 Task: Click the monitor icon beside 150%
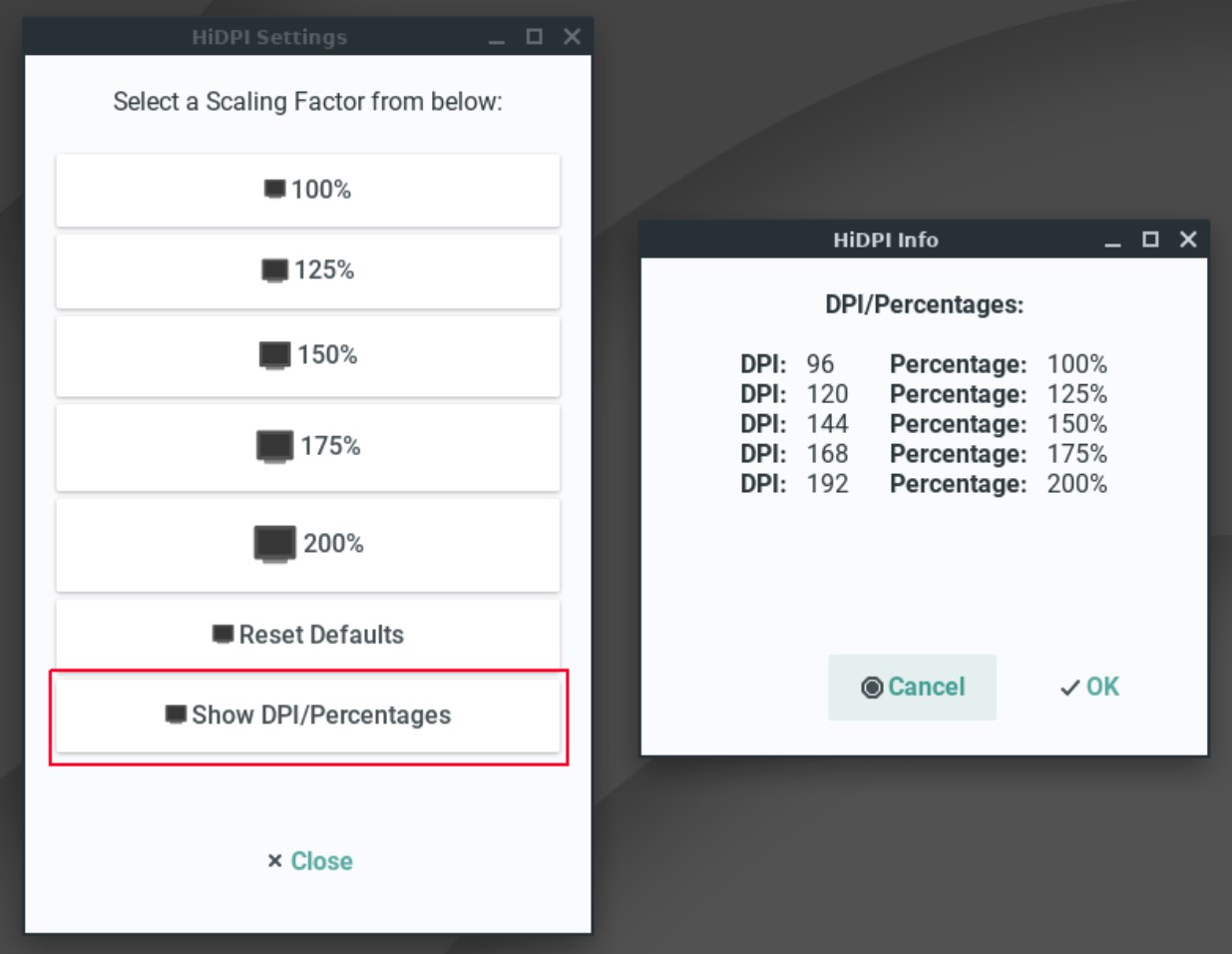(x=275, y=355)
